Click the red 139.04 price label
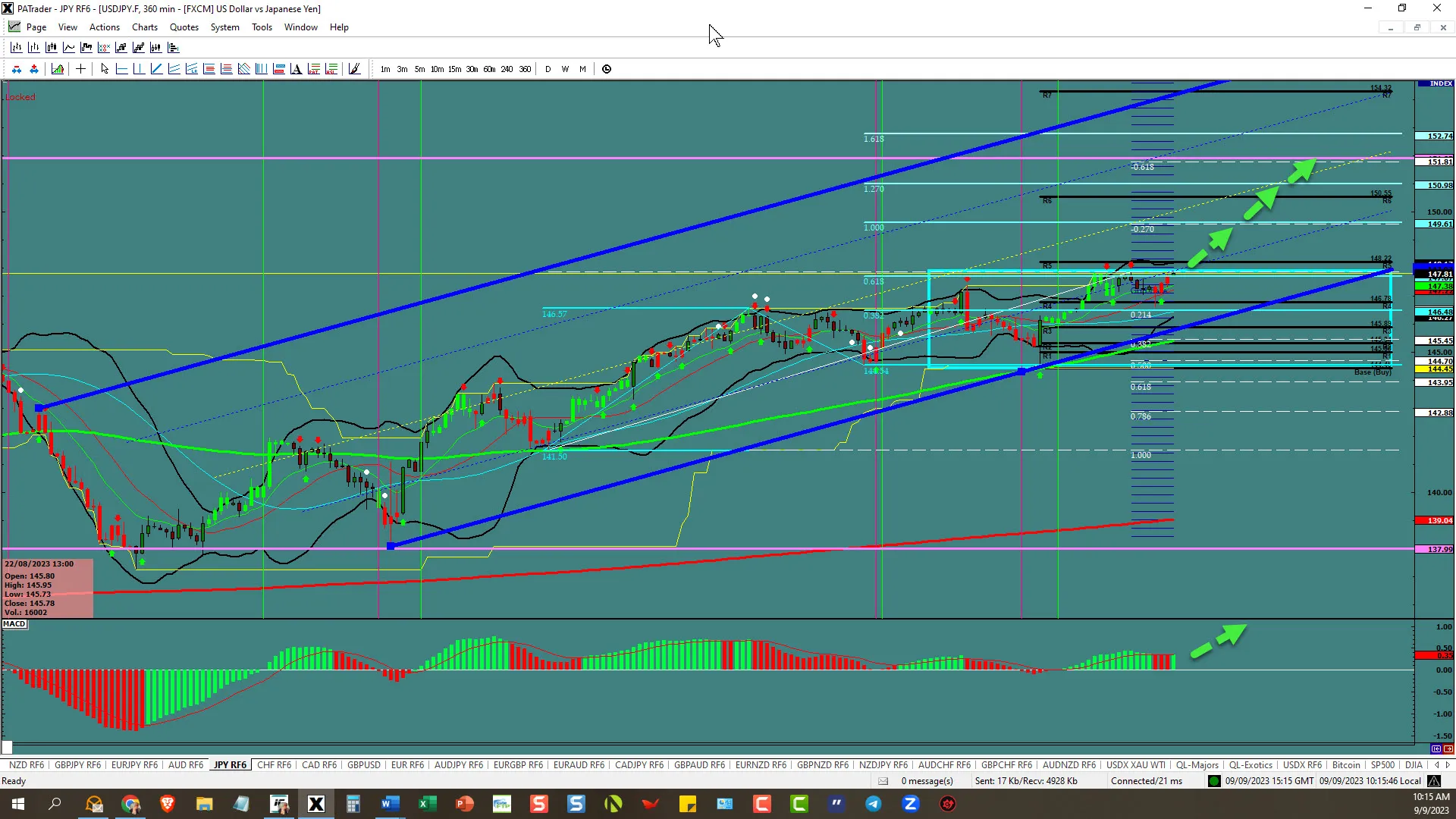The height and width of the screenshot is (819, 1456). 1435,521
